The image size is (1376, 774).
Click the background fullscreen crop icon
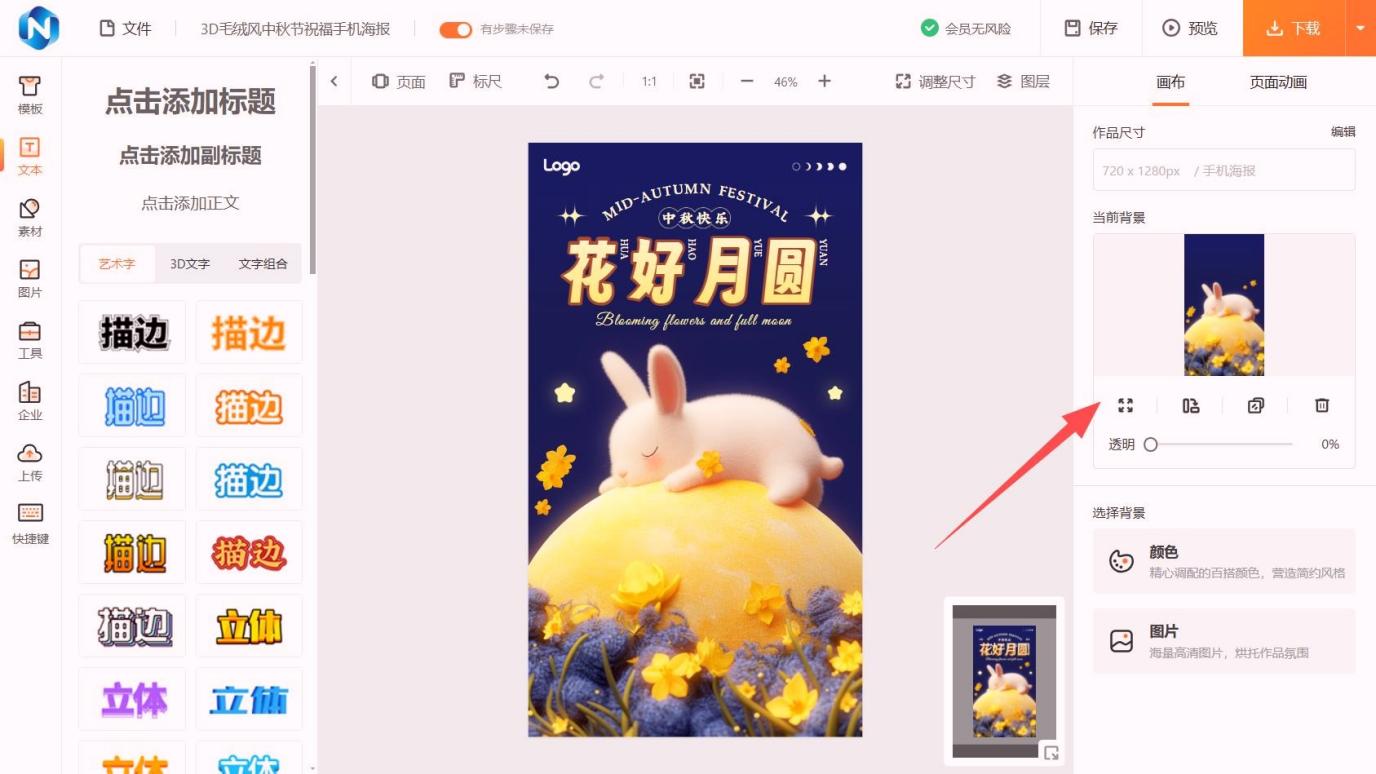click(x=1125, y=405)
